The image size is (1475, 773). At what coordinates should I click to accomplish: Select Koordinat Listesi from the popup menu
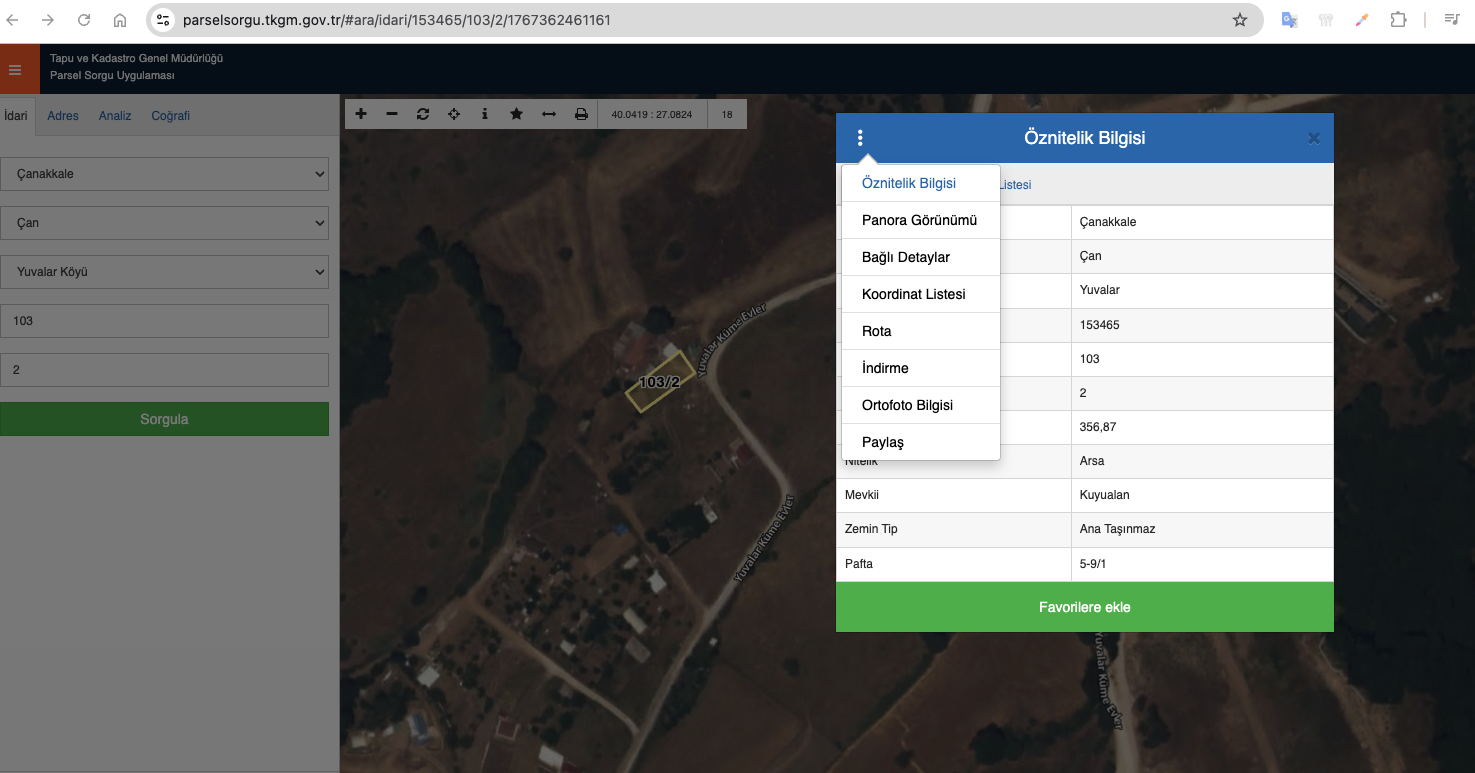click(x=914, y=294)
